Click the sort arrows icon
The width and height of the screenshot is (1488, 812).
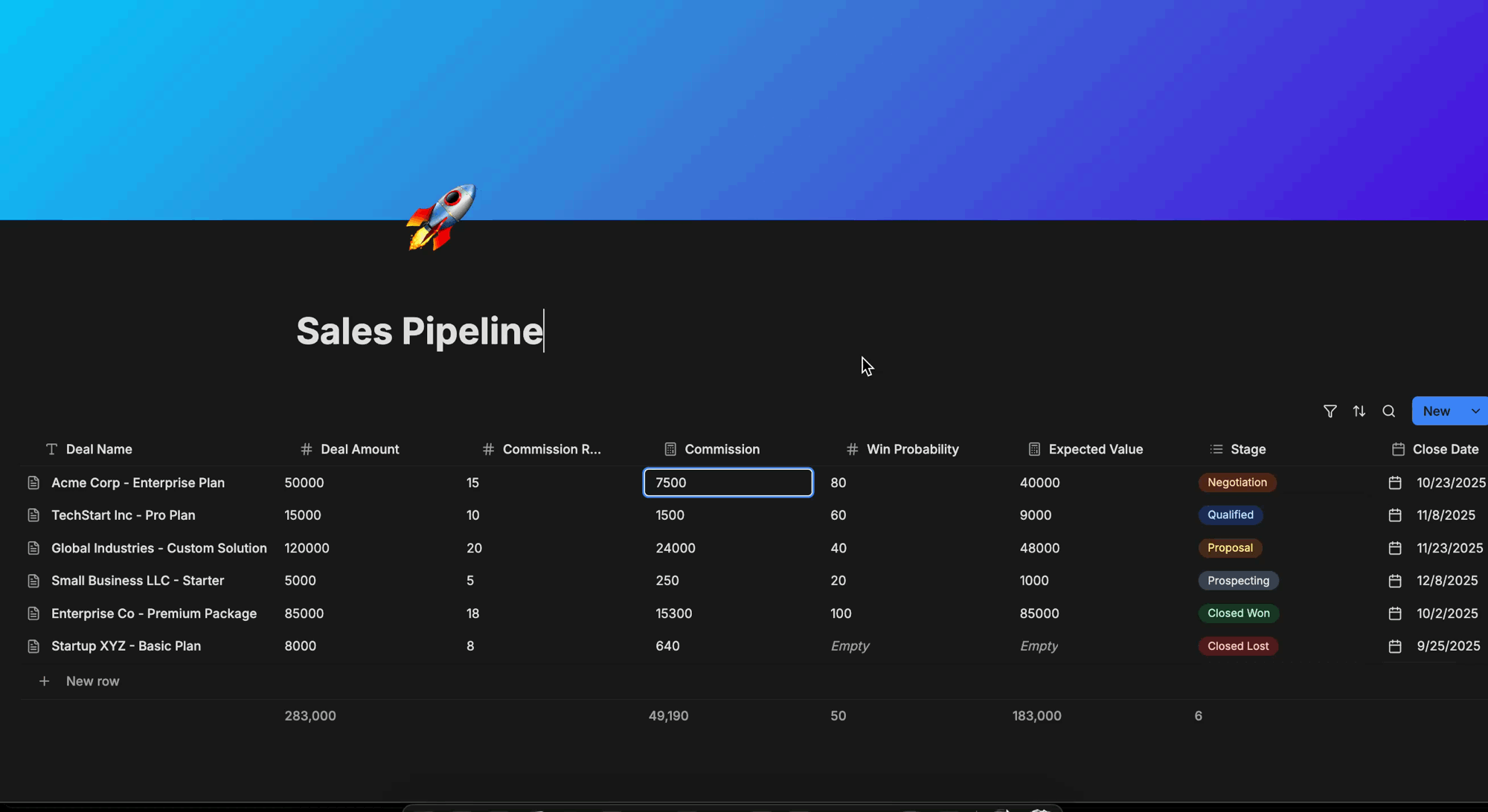click(x=1359, y=411)
